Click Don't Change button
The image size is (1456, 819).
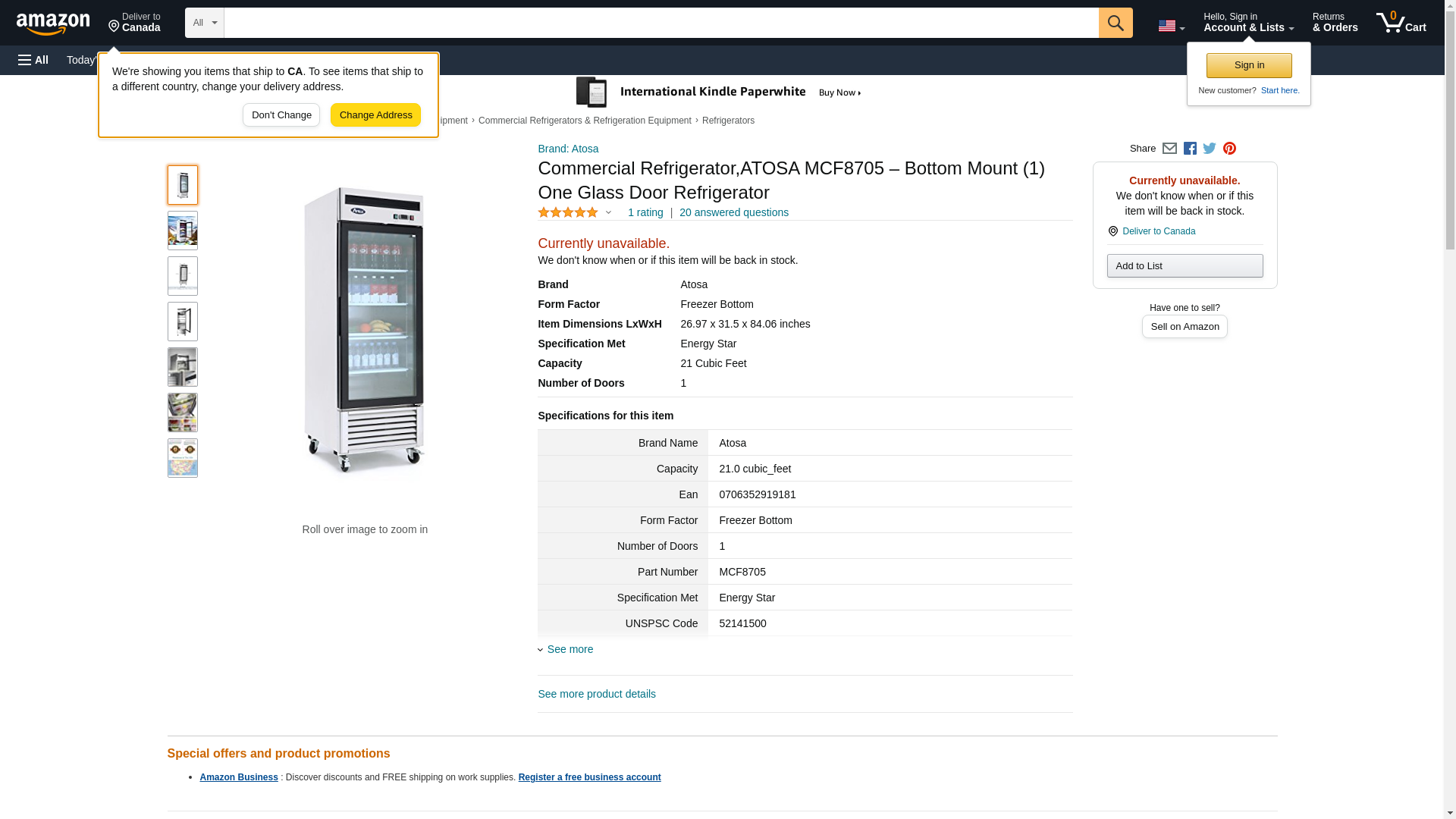[x=281, y=115]
